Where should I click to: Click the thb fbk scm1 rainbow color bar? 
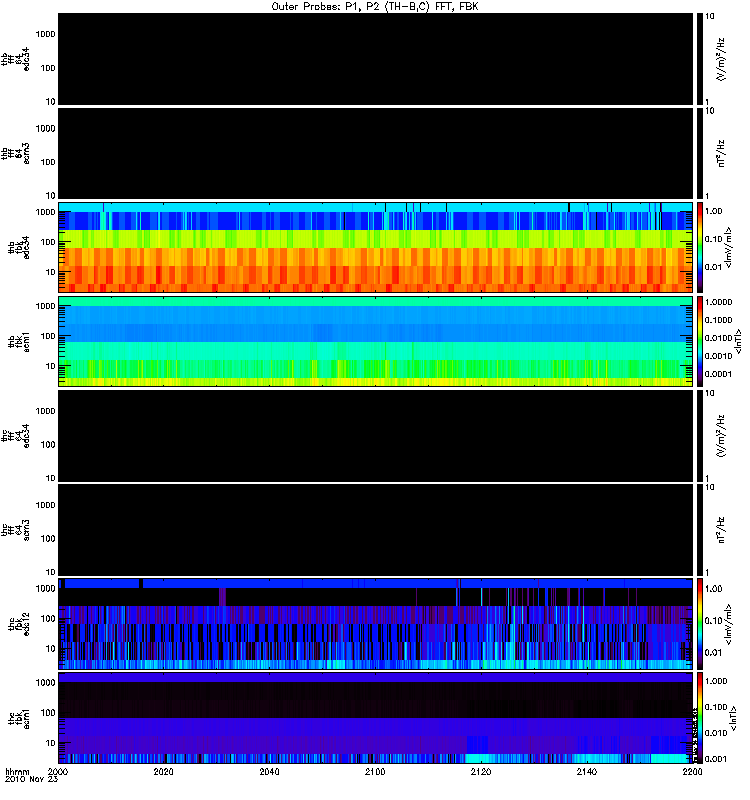(699, 341)
